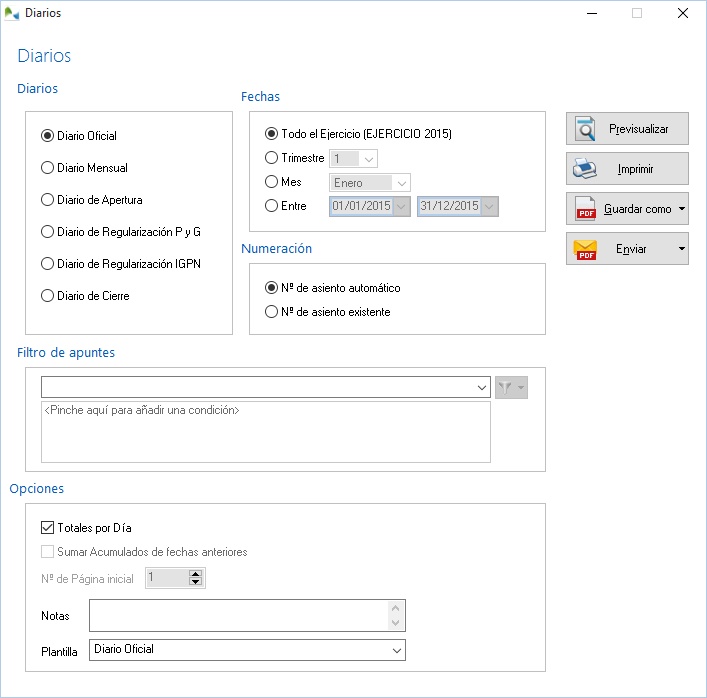Viewport: 707px width, 698px height.
Task: Choose Diario de Cierre radio button
Action: (47, 296)
